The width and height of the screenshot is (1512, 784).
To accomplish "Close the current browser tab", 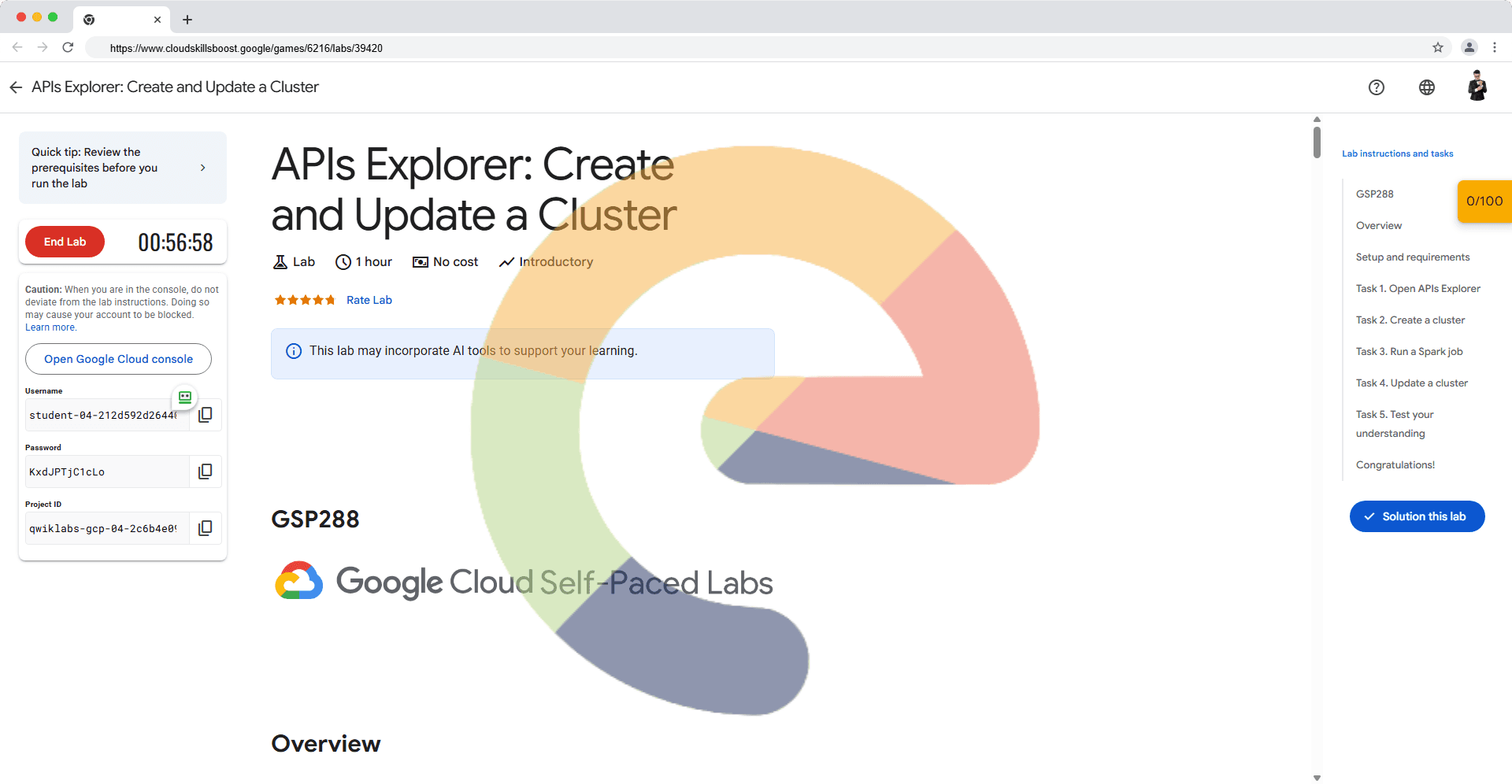I will point(157,20).
